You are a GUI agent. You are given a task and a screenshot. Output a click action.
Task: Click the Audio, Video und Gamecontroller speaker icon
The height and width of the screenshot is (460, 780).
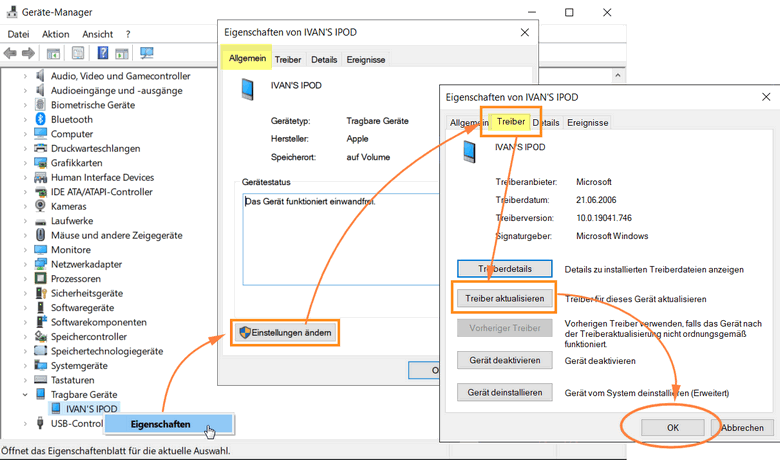(41, 76)
